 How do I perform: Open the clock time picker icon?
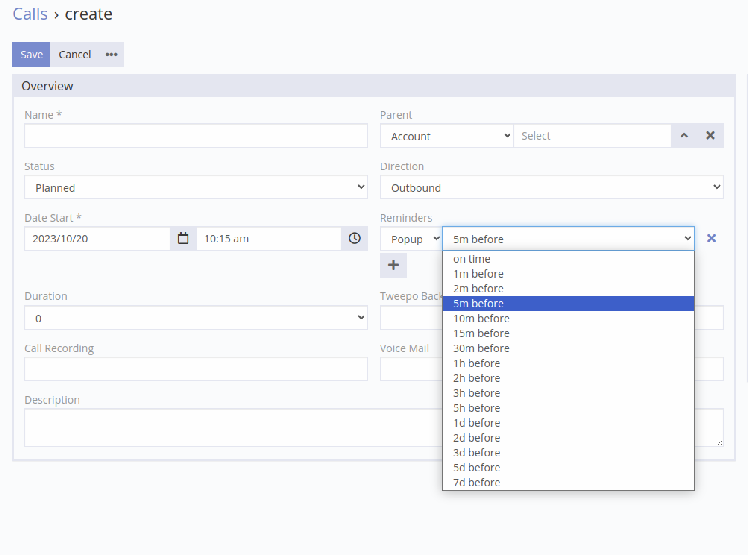pos(354,239)
